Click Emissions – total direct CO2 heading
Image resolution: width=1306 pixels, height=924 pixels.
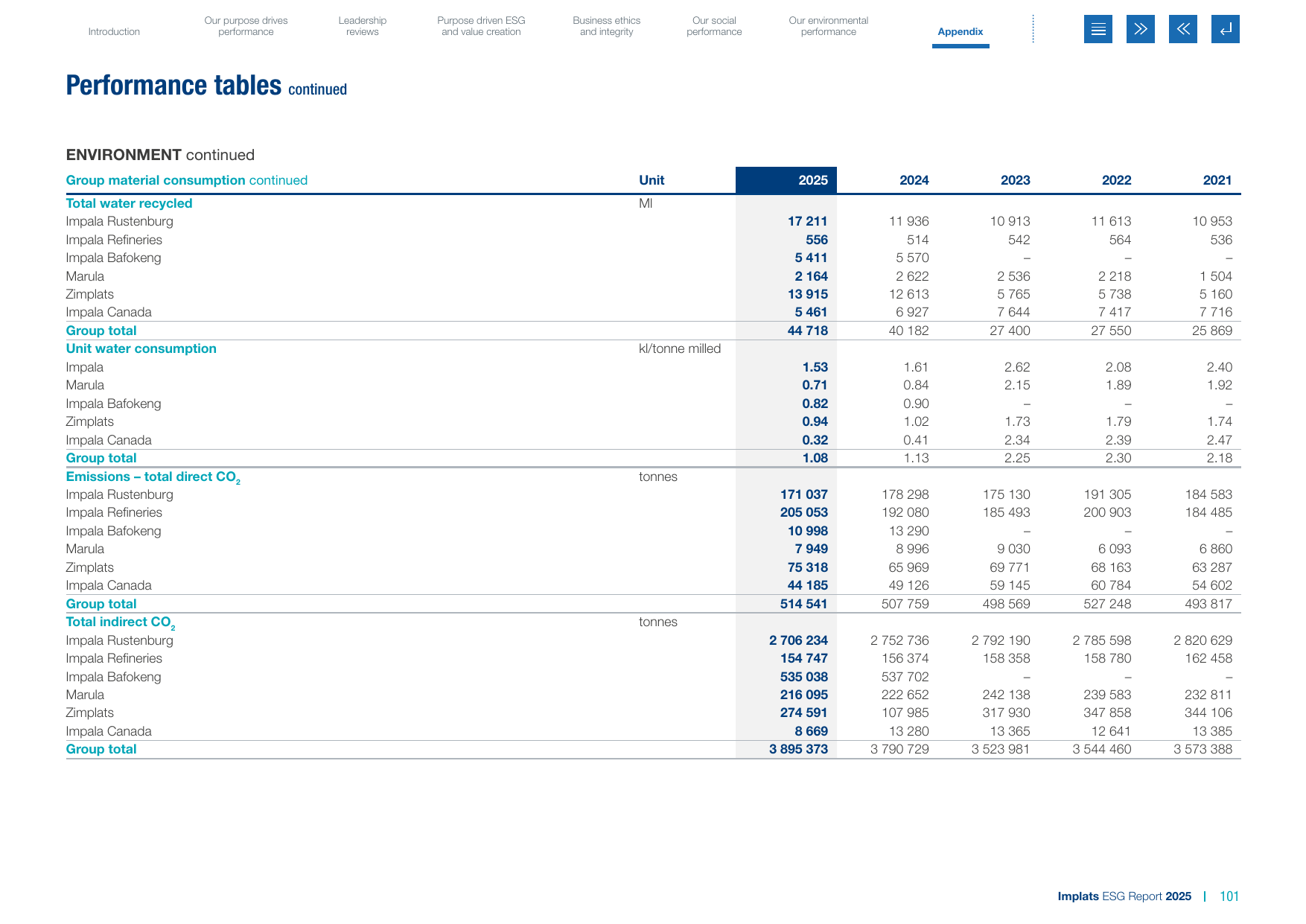tap(153, 477)
